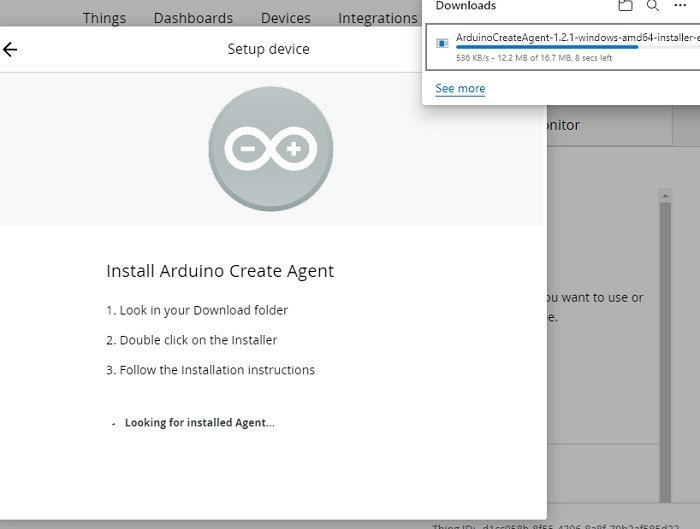Select the ArduinoCreateAgent installer download entry
This screenshot has width=700, height=529.
click(563, 47)
